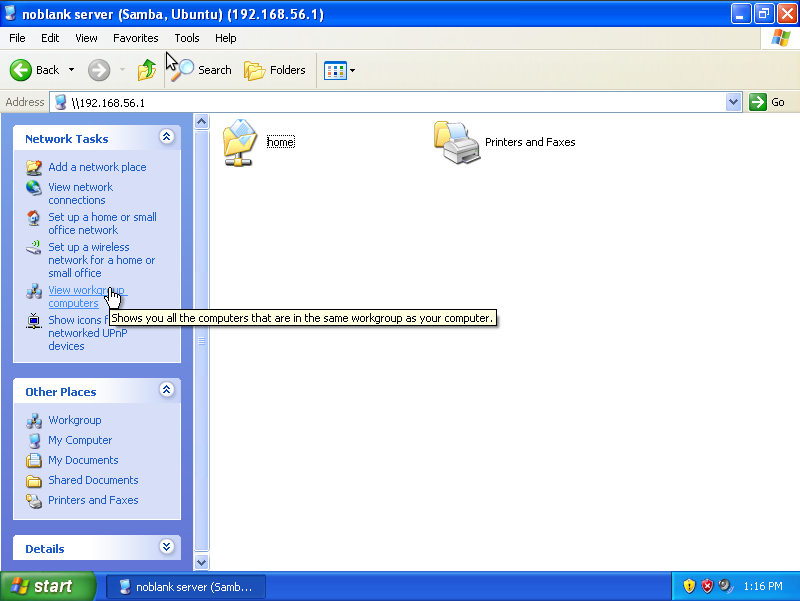Open My Computer from Other Places

click(80, 440)
